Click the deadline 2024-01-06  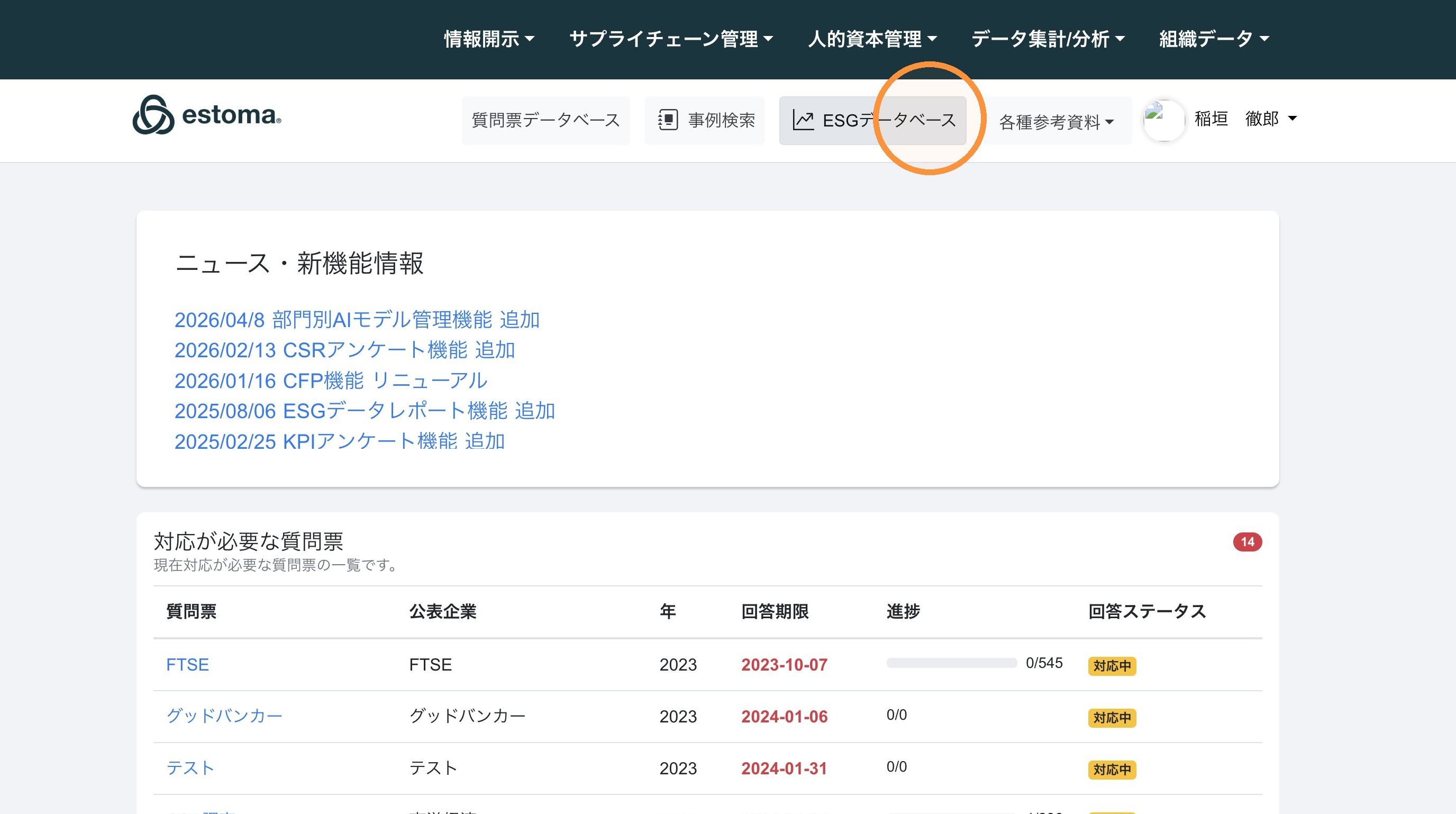click(x=784, y=717)
